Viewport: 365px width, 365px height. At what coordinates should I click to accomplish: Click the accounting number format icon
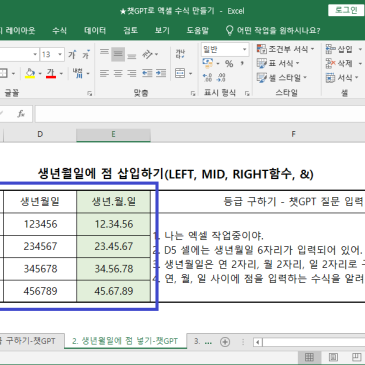point(208,63)
